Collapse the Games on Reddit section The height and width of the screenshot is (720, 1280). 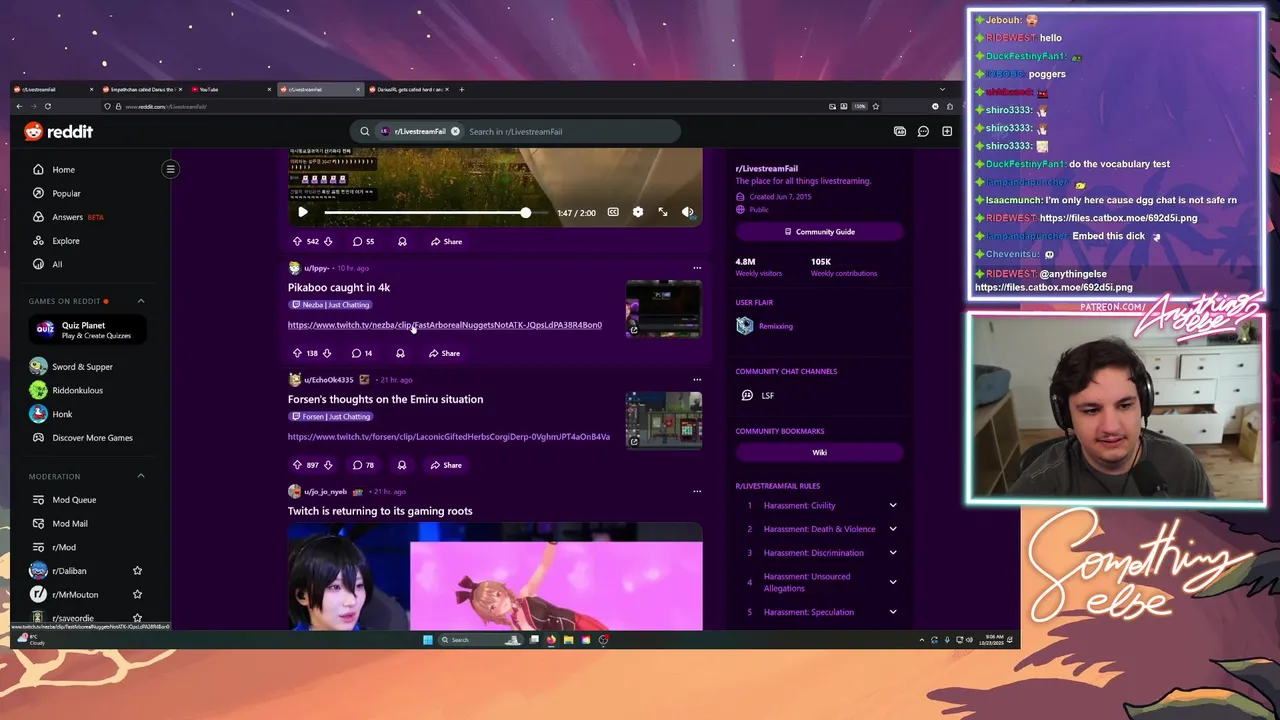141,301
